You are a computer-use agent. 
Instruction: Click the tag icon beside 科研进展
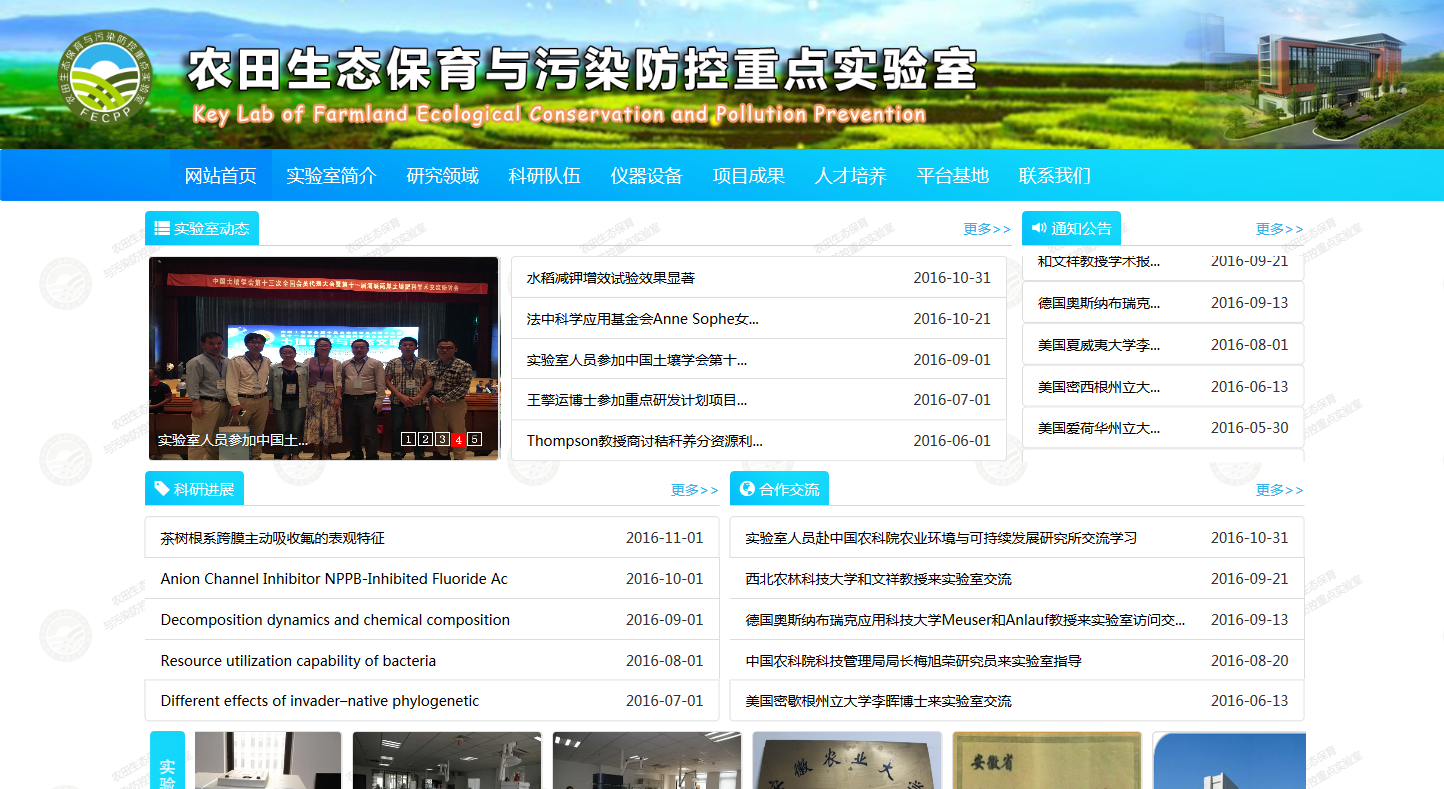tap(162, 488)
